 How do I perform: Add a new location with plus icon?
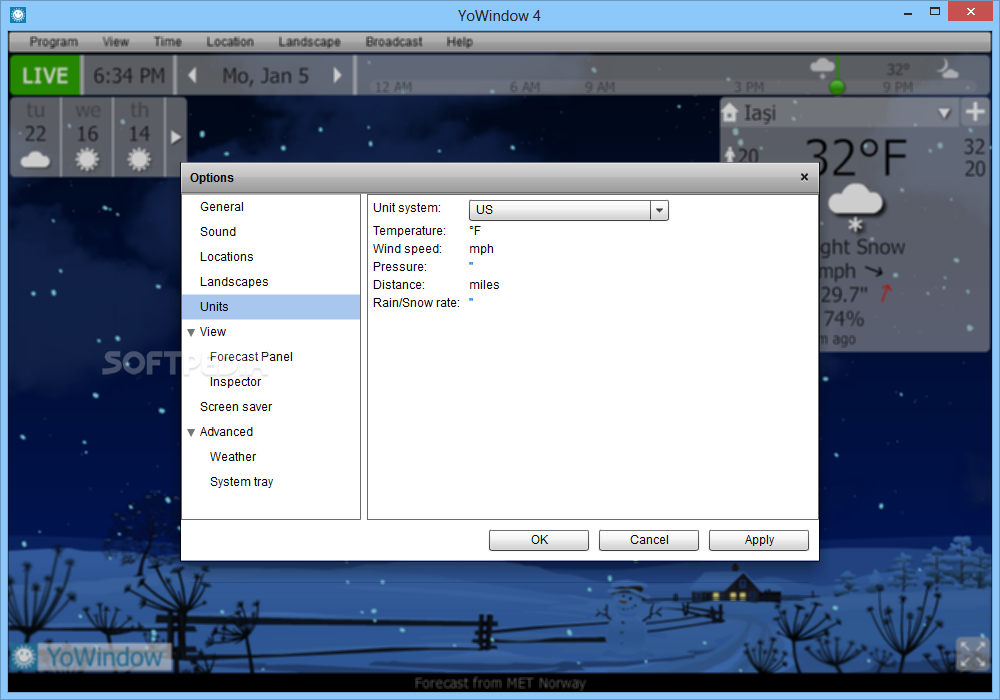974,112
